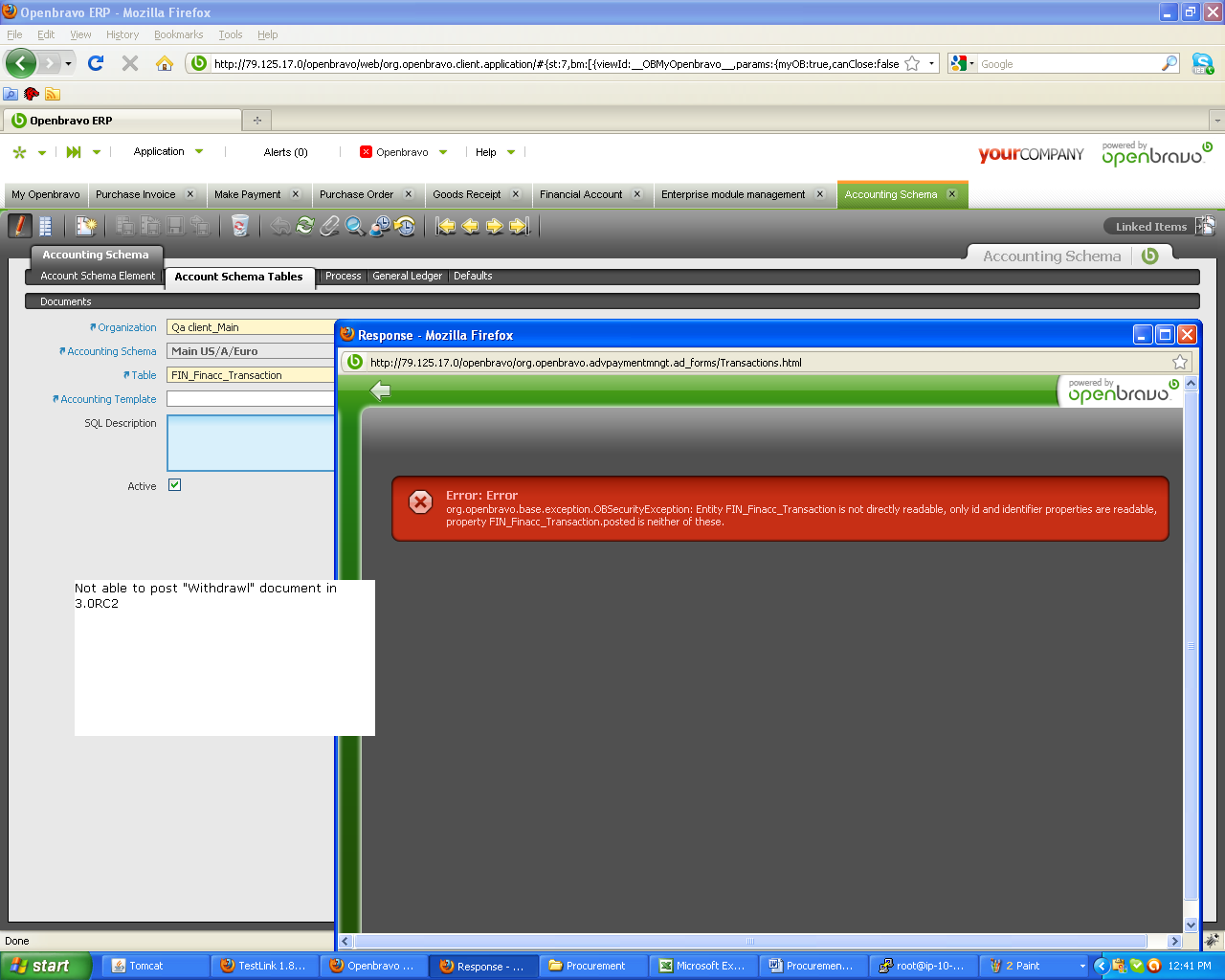The width and height of the screenshot is (1225, 980).
Task: Open the audit trail user-clock icon
Action: (x=380, y=226)
